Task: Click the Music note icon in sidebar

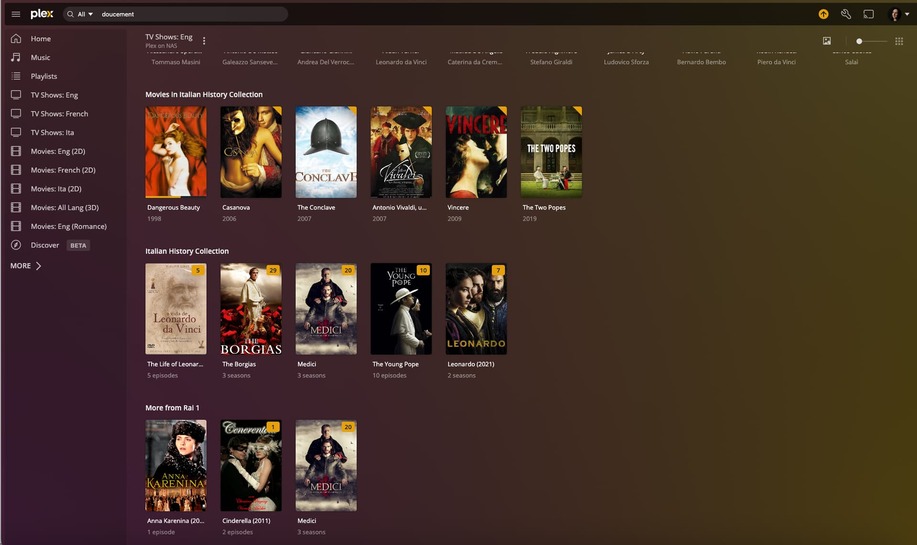Action: point(16,57)
